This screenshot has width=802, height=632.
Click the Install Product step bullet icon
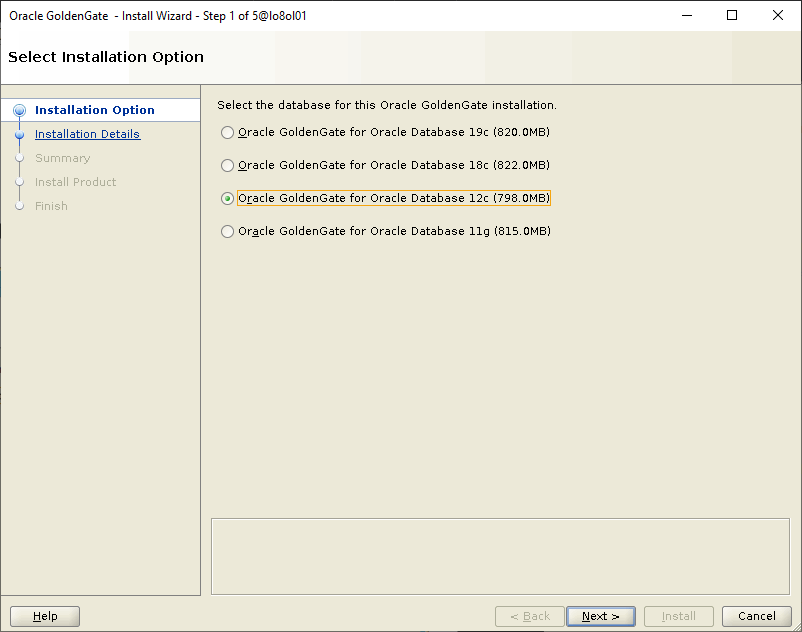pos(19,182)
